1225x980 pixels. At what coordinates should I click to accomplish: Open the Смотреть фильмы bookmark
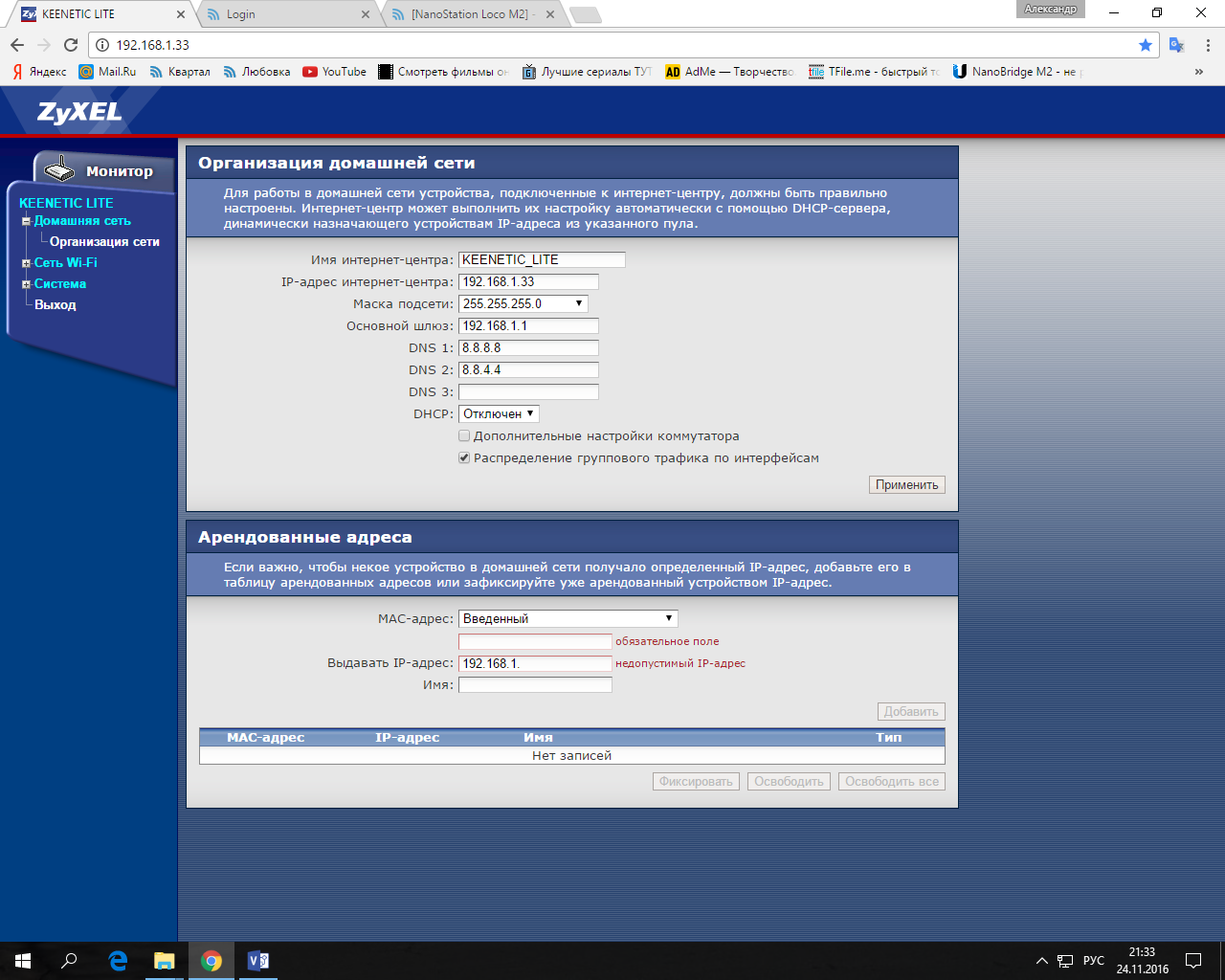coord(444,72)
